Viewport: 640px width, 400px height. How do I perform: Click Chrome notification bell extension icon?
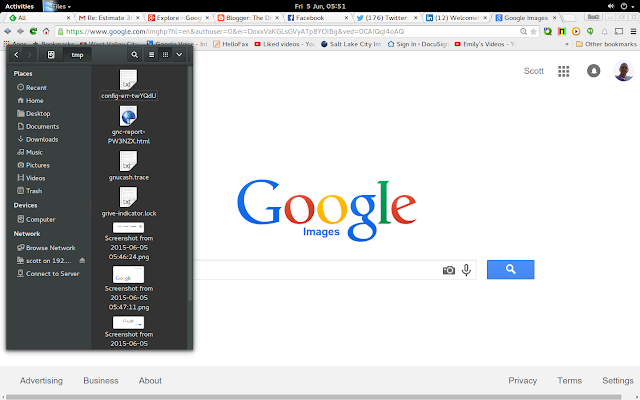604,31
